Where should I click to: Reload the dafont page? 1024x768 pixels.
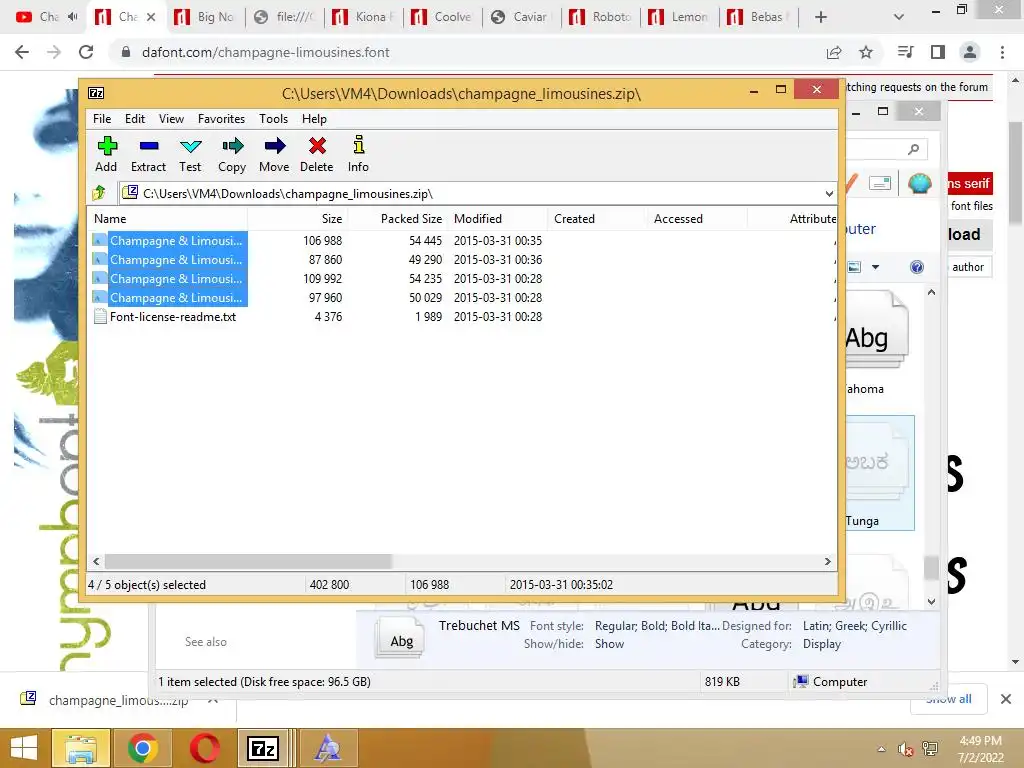(x=86, y=52)
